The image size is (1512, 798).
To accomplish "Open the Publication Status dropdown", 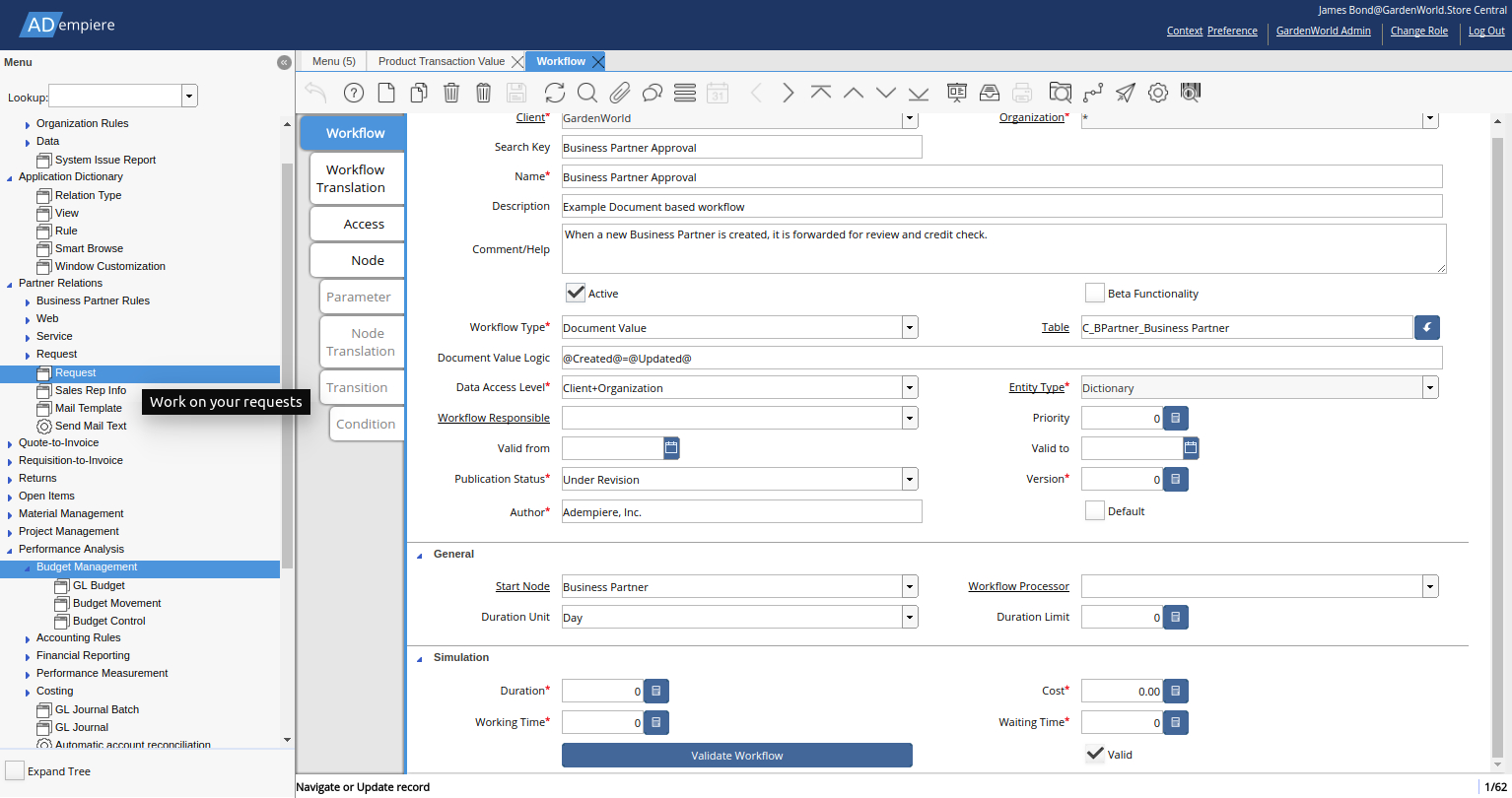I will point(910,480).
